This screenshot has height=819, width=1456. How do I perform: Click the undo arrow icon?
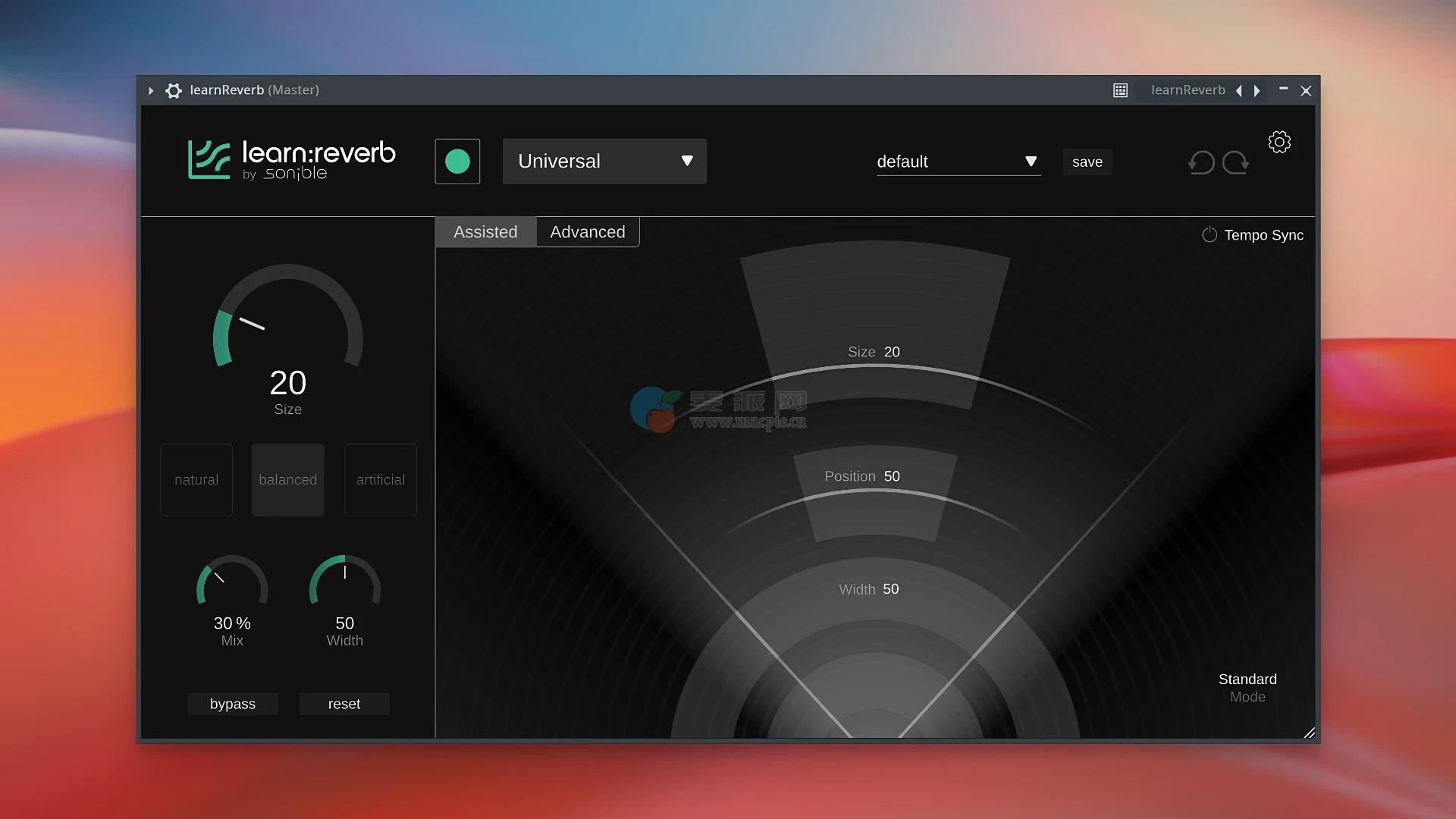coord(1201,162)
